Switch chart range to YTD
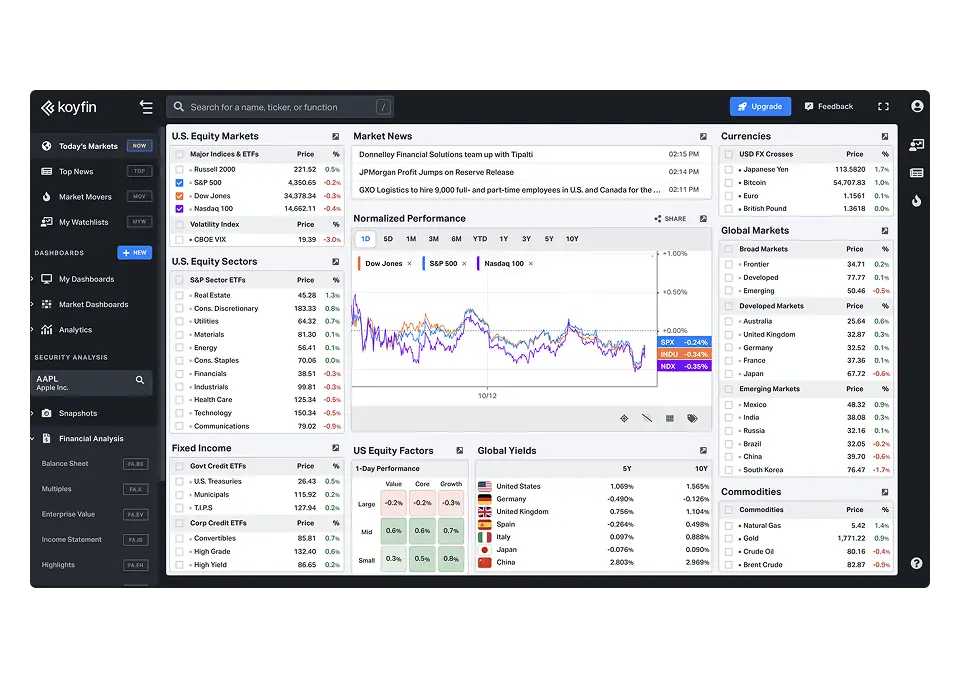Screen dimensions: 960x678 (480, 239)
